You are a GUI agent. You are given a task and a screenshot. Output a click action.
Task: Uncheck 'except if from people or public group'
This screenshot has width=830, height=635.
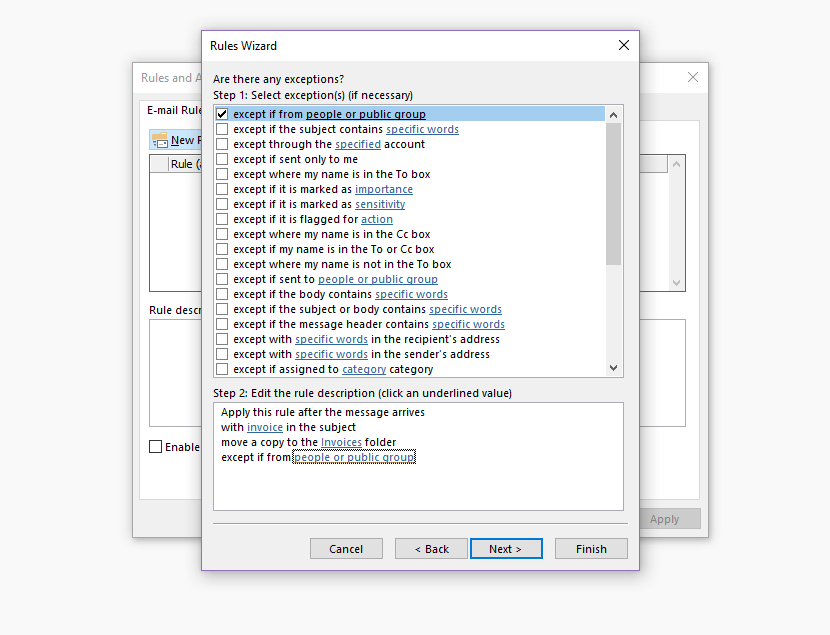pyautogui.click(x=222, y=114)
